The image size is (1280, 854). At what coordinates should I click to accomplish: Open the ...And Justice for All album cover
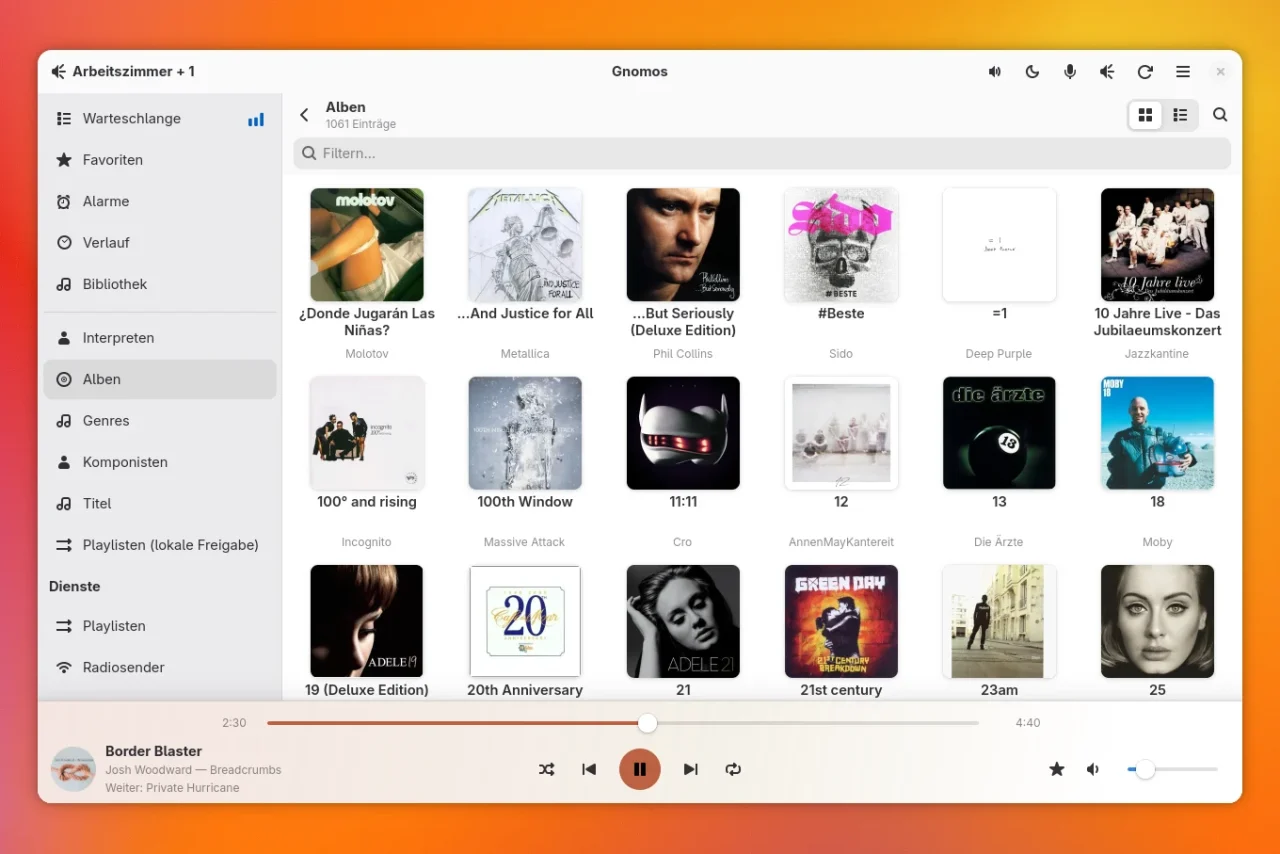(x=525, y=245)
